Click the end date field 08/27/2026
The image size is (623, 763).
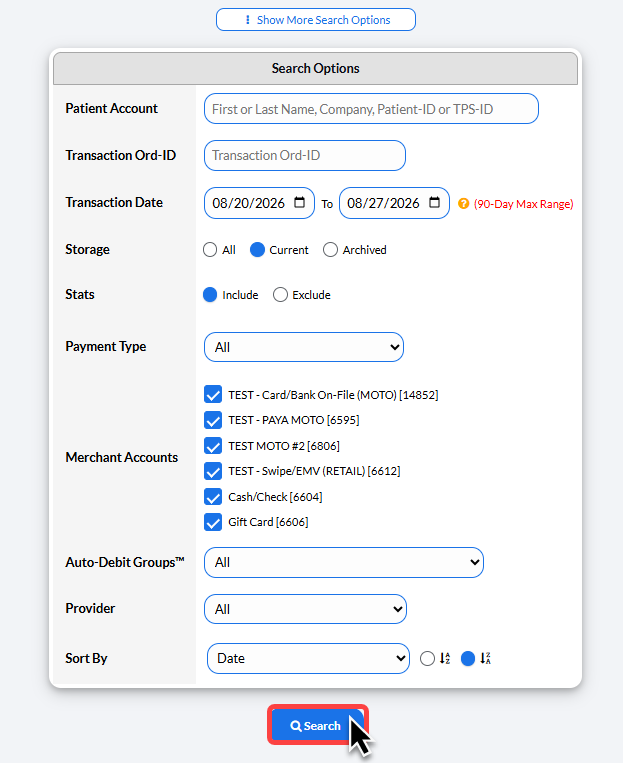pyautogui.click(x=394, y=203)
